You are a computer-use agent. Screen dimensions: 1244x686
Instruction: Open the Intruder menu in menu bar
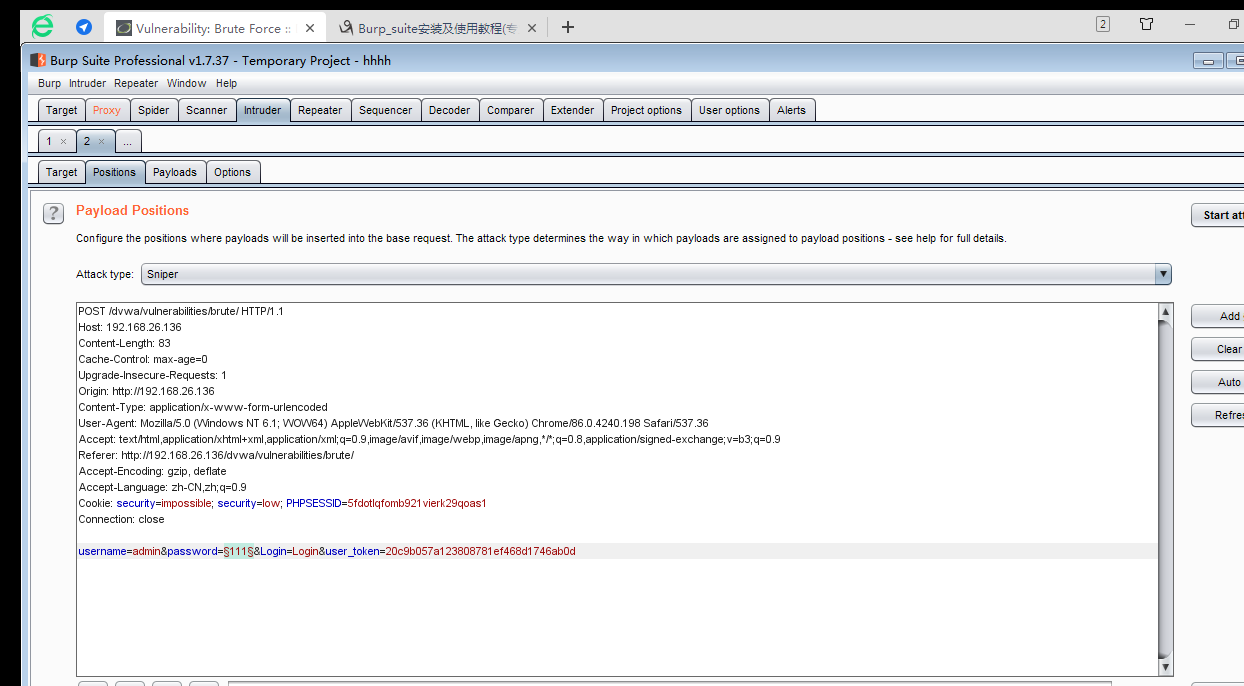tap(87, 83)
